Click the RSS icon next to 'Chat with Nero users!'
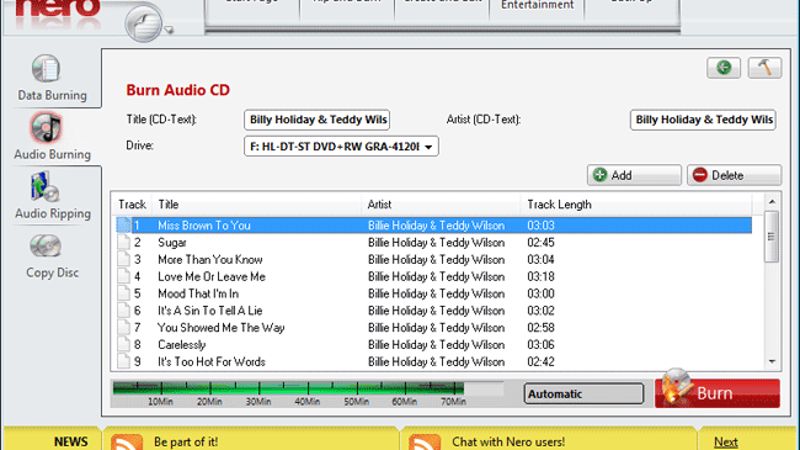 [424, 442]
